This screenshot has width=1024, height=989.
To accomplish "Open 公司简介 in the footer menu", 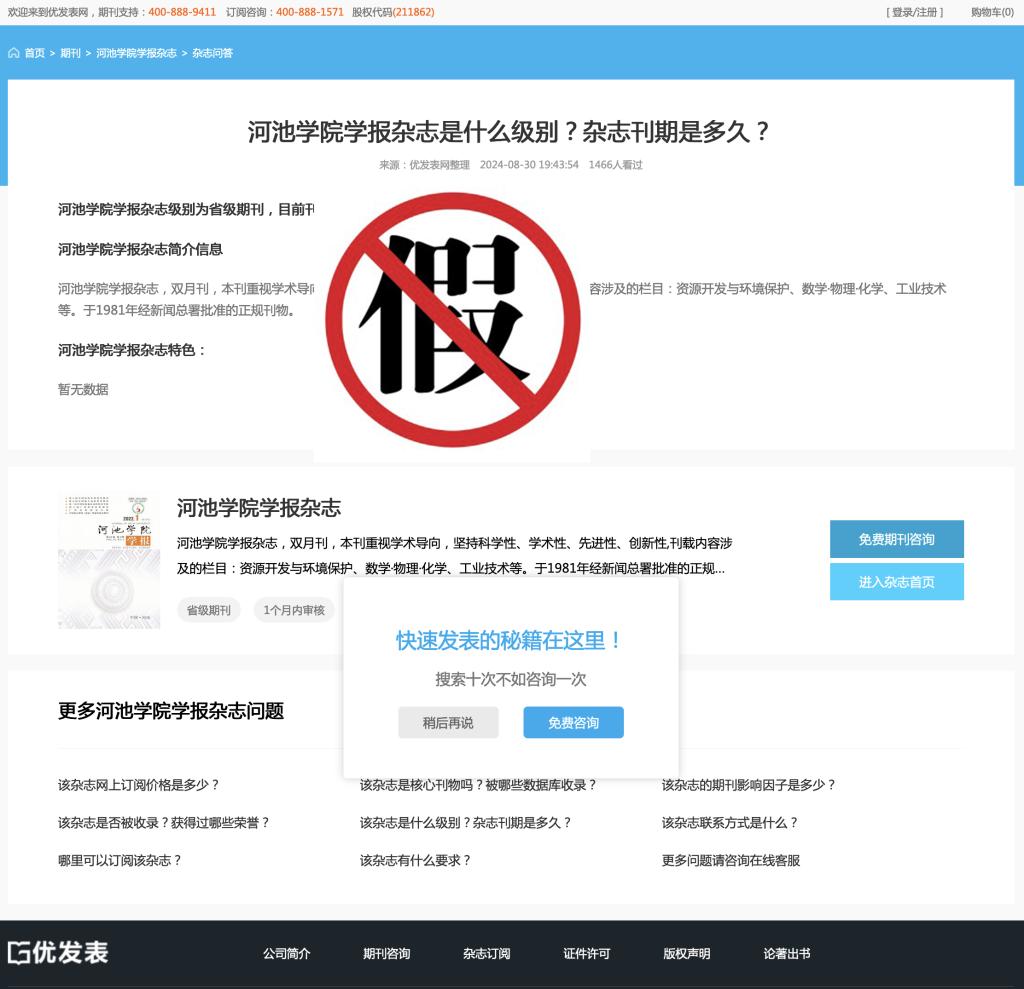I will (286, 953).
